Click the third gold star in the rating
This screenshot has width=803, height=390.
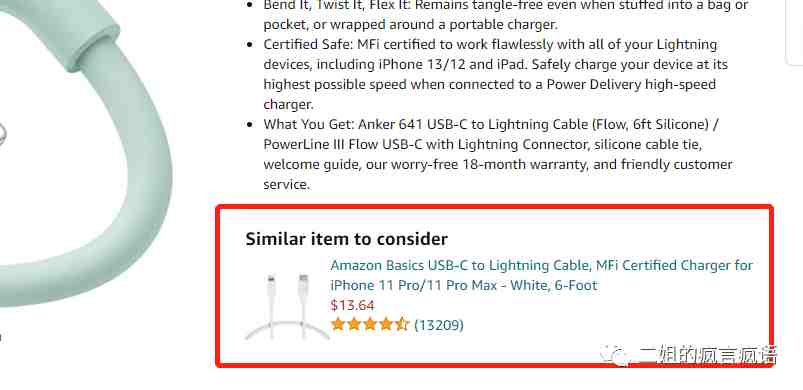(370, 324)
